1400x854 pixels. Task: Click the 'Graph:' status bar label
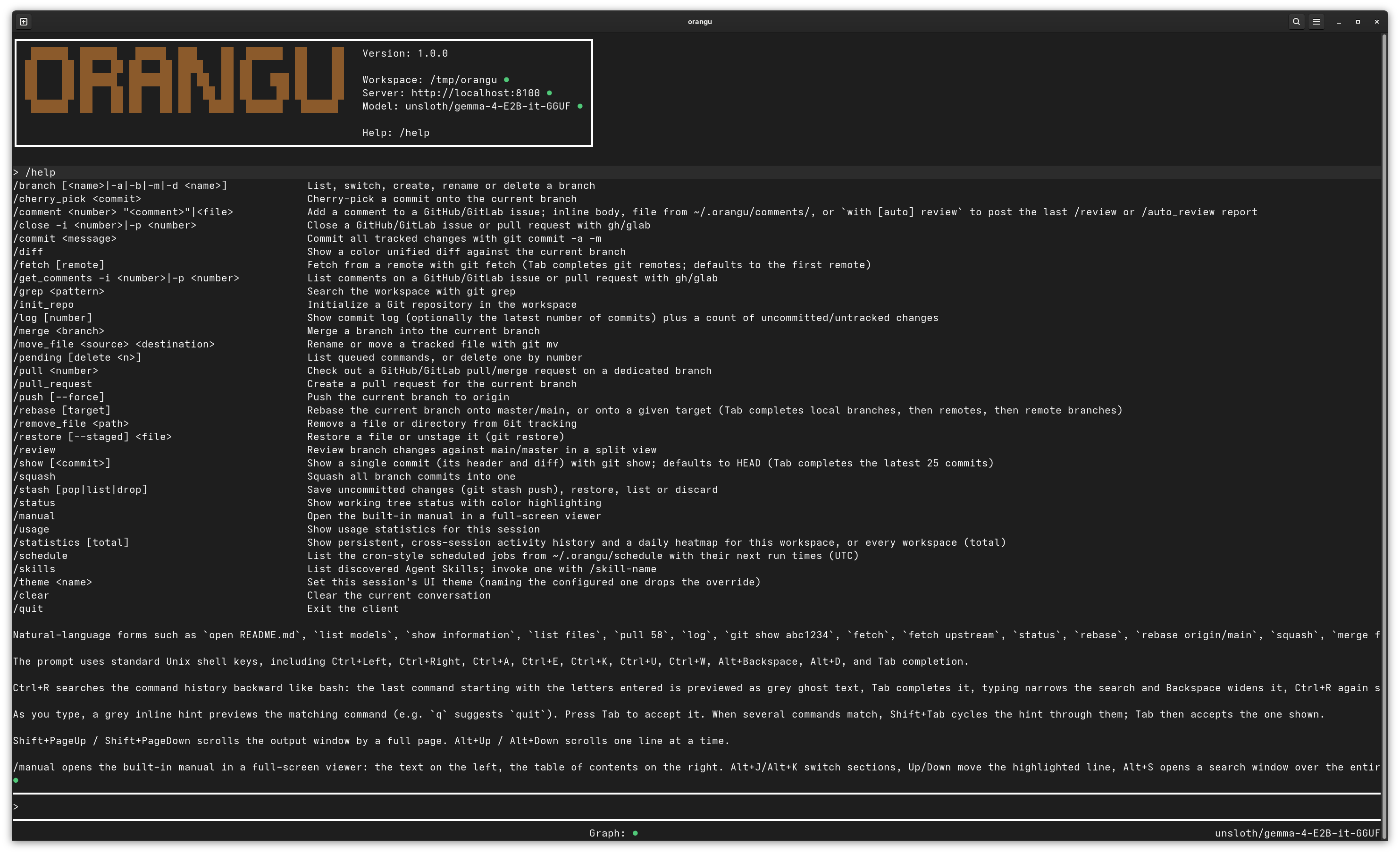tap(607, 833)
